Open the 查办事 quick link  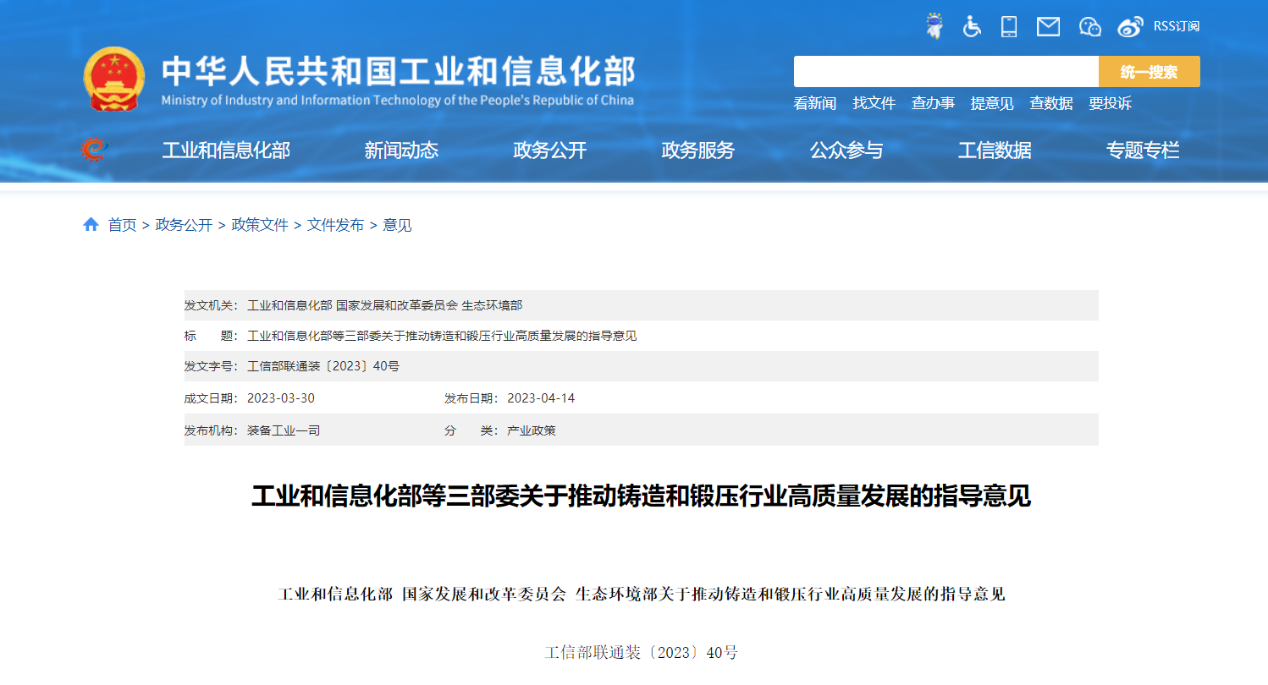pos(933,103)
